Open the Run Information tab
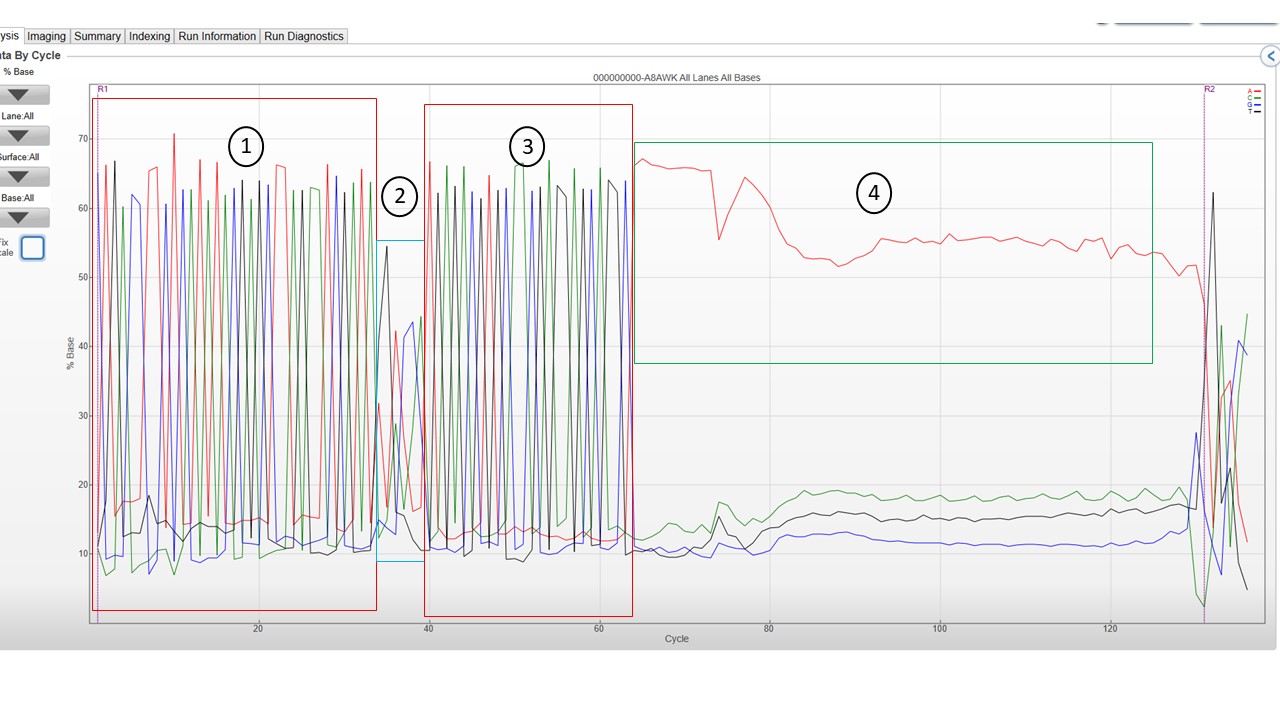Image resolution: width=1280 pixels, height=720 pixels. pyautogui.click(x=217, y=36)
